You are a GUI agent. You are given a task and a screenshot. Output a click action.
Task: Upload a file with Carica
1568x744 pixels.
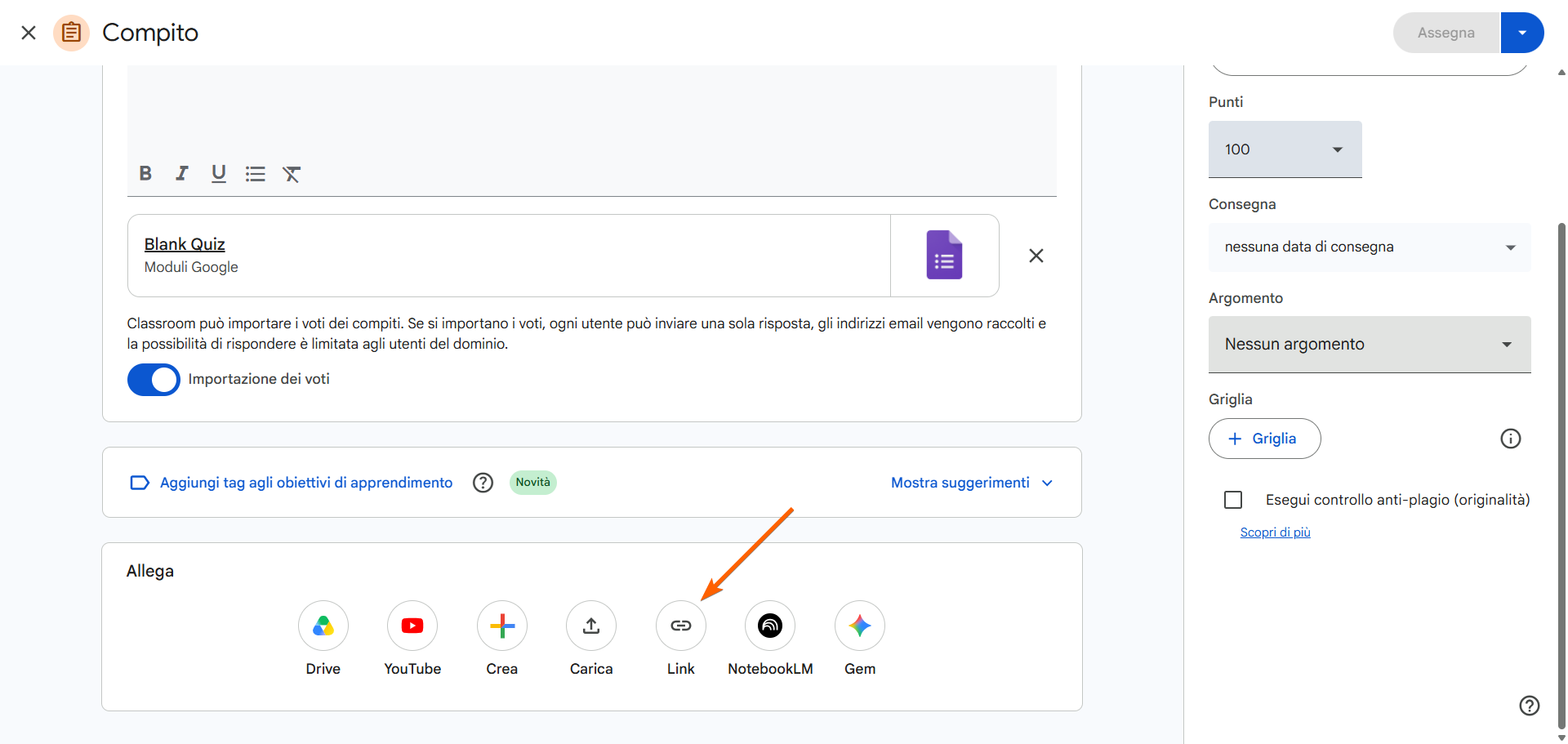click(x=591, y=626)
